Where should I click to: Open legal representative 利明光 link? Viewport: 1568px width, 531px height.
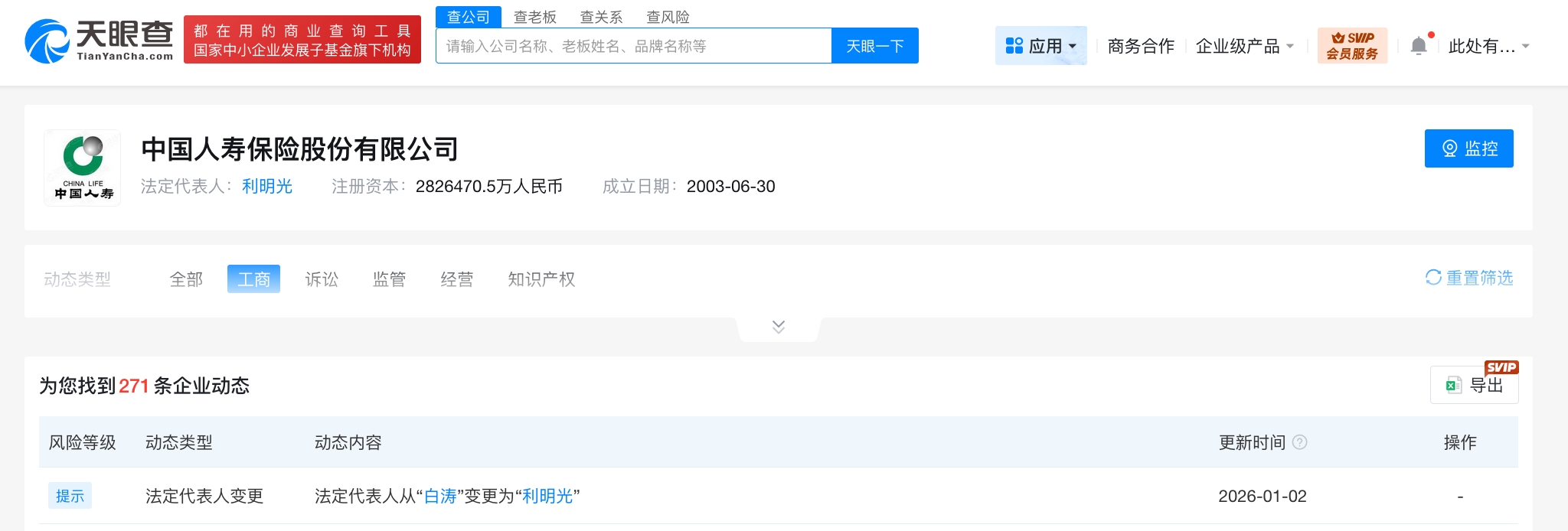[x=267, y=187]
